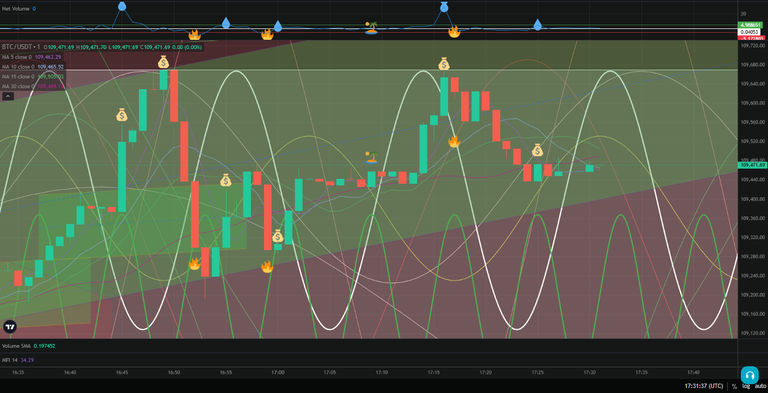Select the main chart fire marker at 16:52
The height and width of the screenshot is (393, 768).
(x=194, y=264)
